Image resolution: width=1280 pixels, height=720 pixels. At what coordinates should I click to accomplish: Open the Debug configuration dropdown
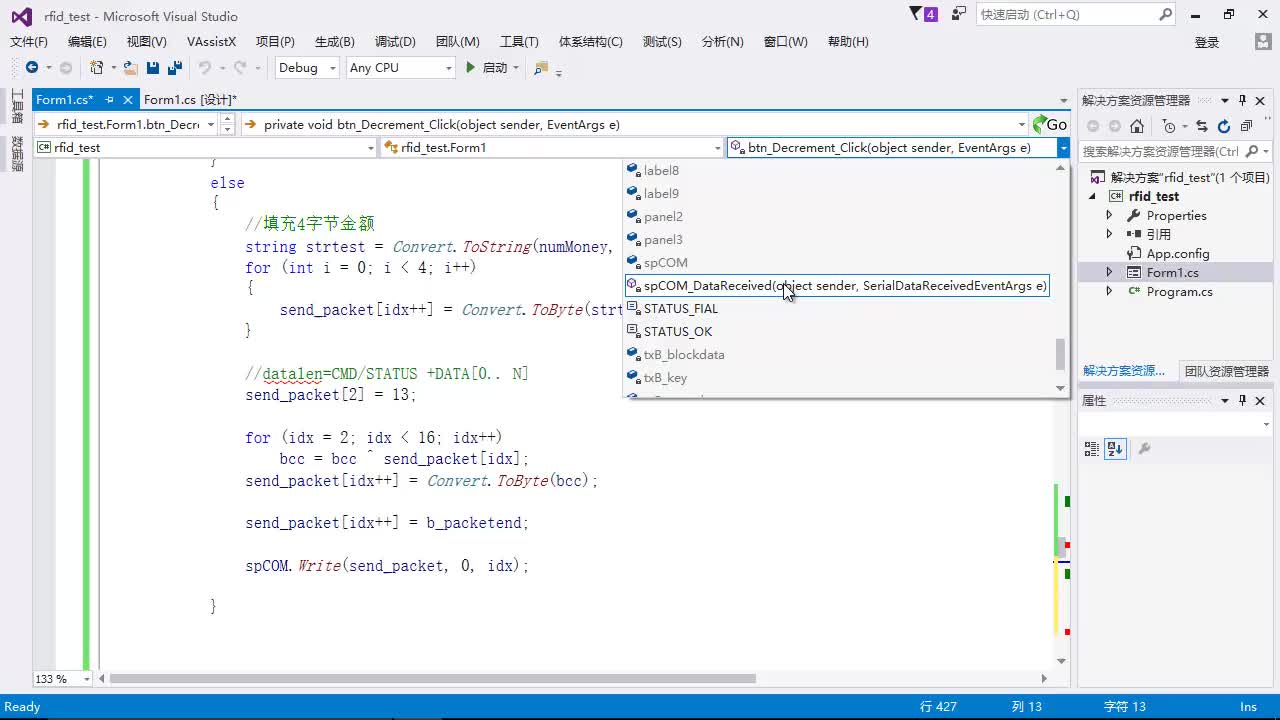[x=307, y=68]
